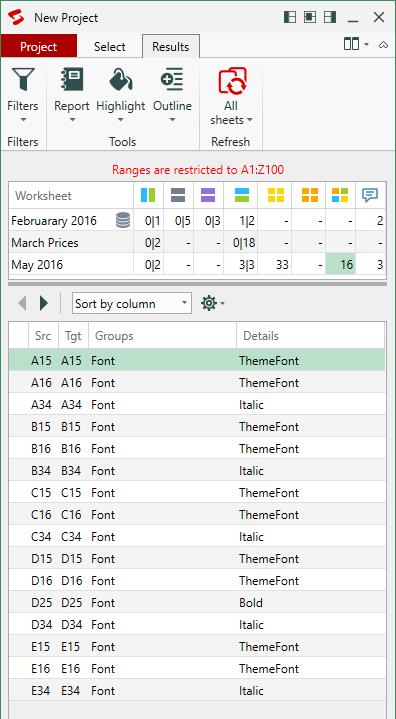396x719 pixels.
Task: Click the database icon beside Februarary 2016
Action: tap(122, 221)
